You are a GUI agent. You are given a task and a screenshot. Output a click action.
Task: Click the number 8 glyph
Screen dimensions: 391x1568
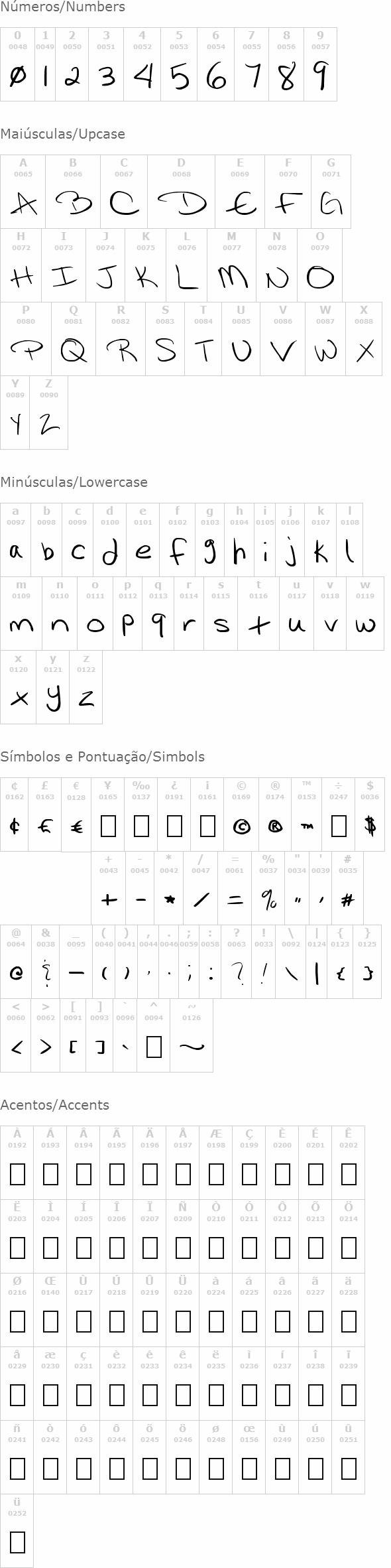(286, 77)
